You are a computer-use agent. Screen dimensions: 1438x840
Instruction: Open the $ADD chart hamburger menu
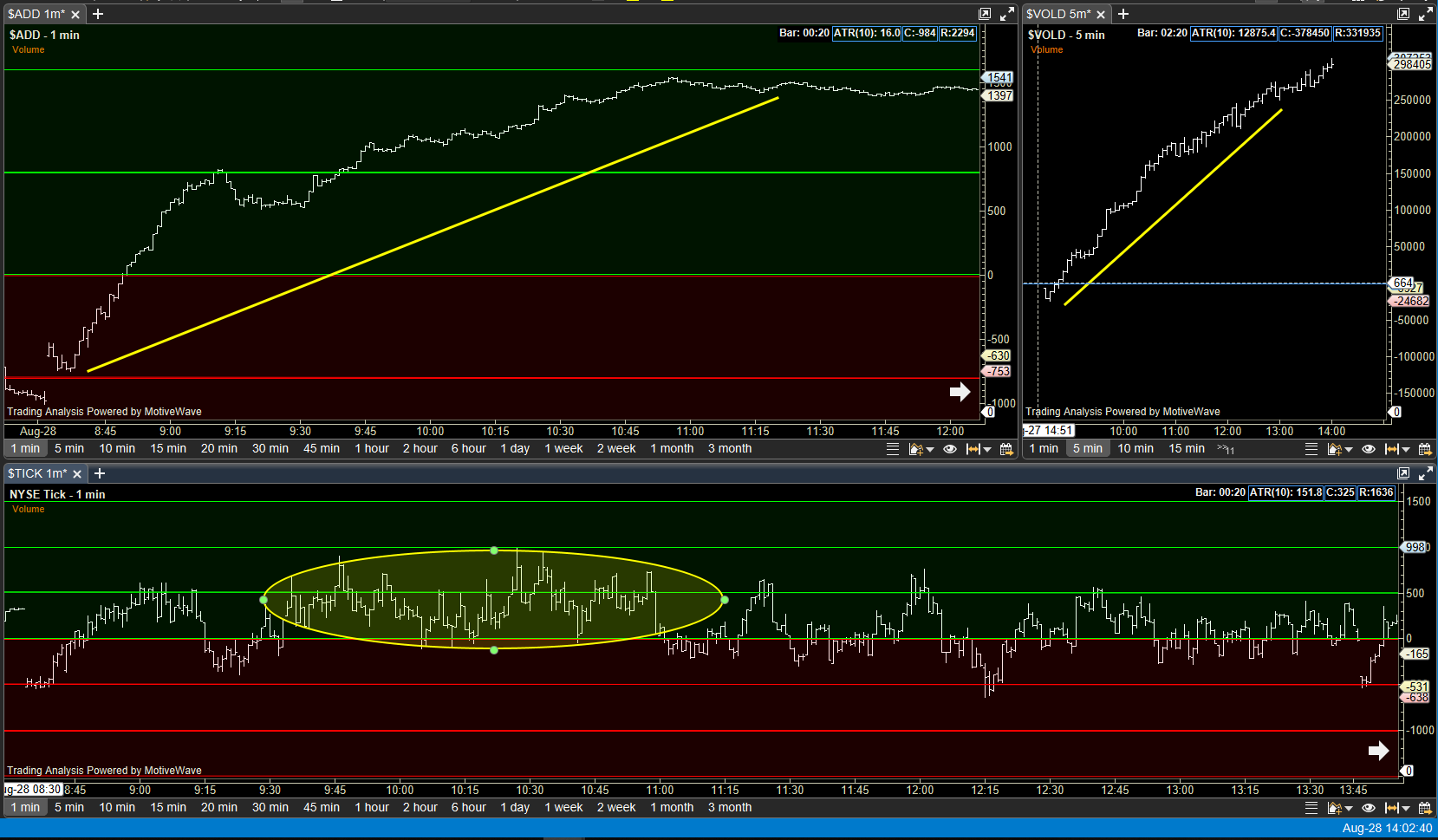[893, 449]
